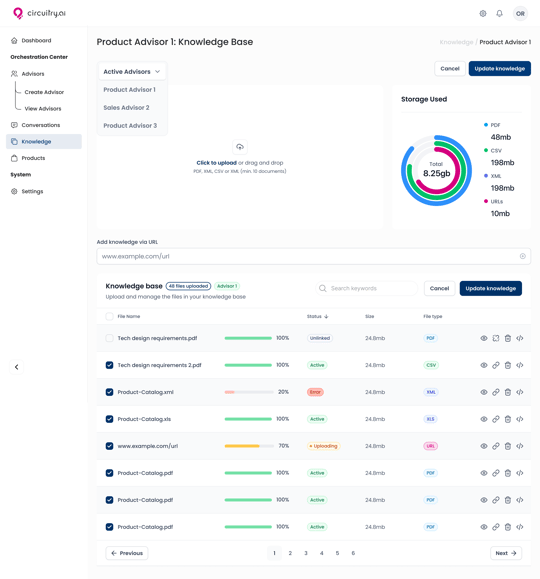Click the 70% progress bar of www.example.com/url
Screen dimensions: 540x579
(249, 446)
